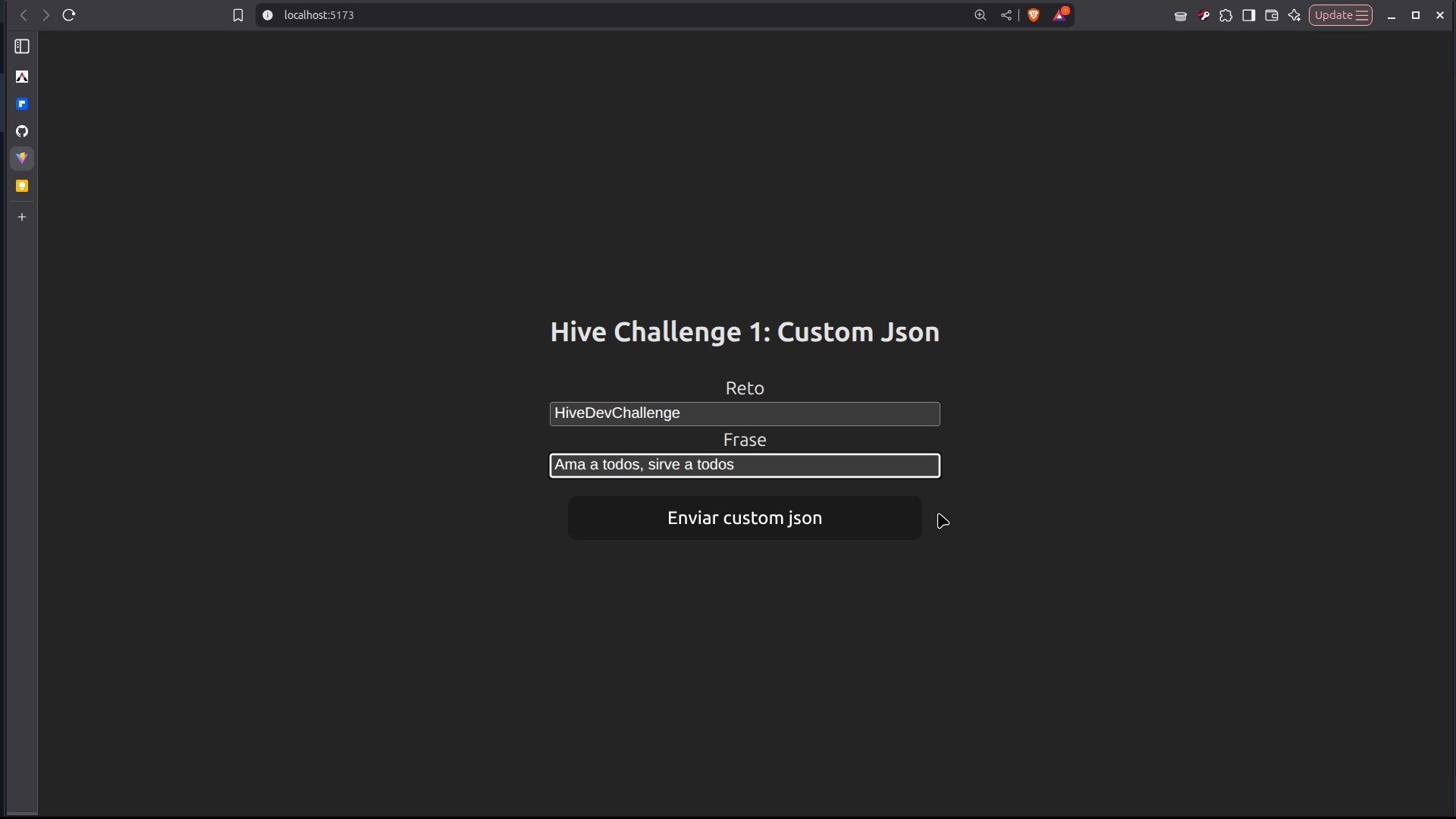The height and width of the screenshot is (819, 1456).
Task: Open the zoom magnifier icon in address bar
Action: [x=981, y=15]
